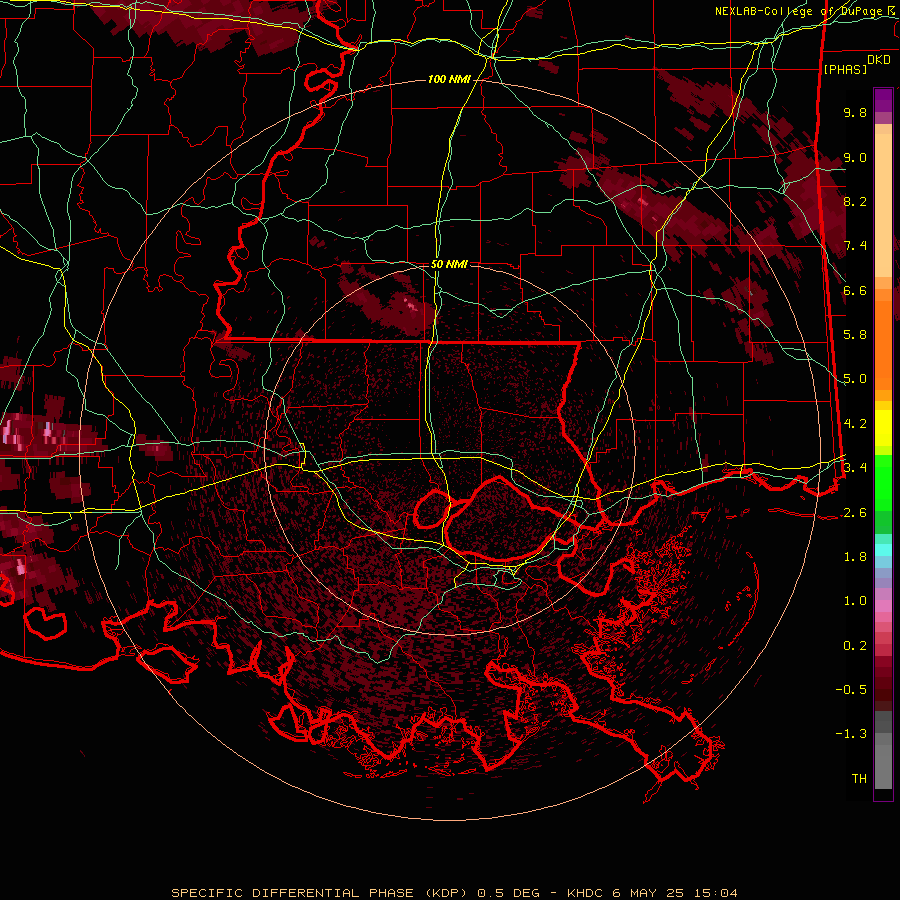The width and height of the screenshot is (900, 900).
Task: Click the orange swatch in the legend
Action: pyautogui.click(x=883, y=344)
